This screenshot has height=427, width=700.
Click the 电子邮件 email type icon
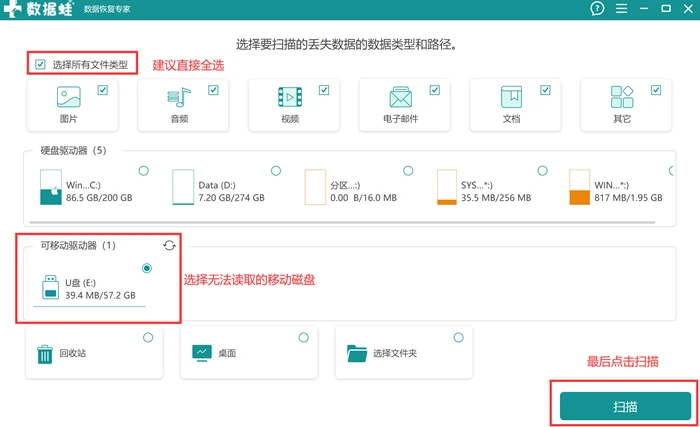point(400,97)
